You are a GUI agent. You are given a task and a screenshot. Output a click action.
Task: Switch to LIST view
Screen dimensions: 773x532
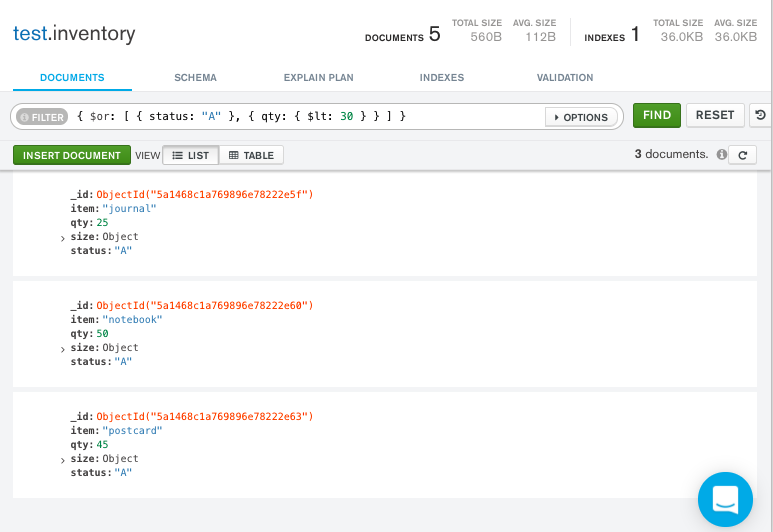pyautogui.click(x=190, y=155)
